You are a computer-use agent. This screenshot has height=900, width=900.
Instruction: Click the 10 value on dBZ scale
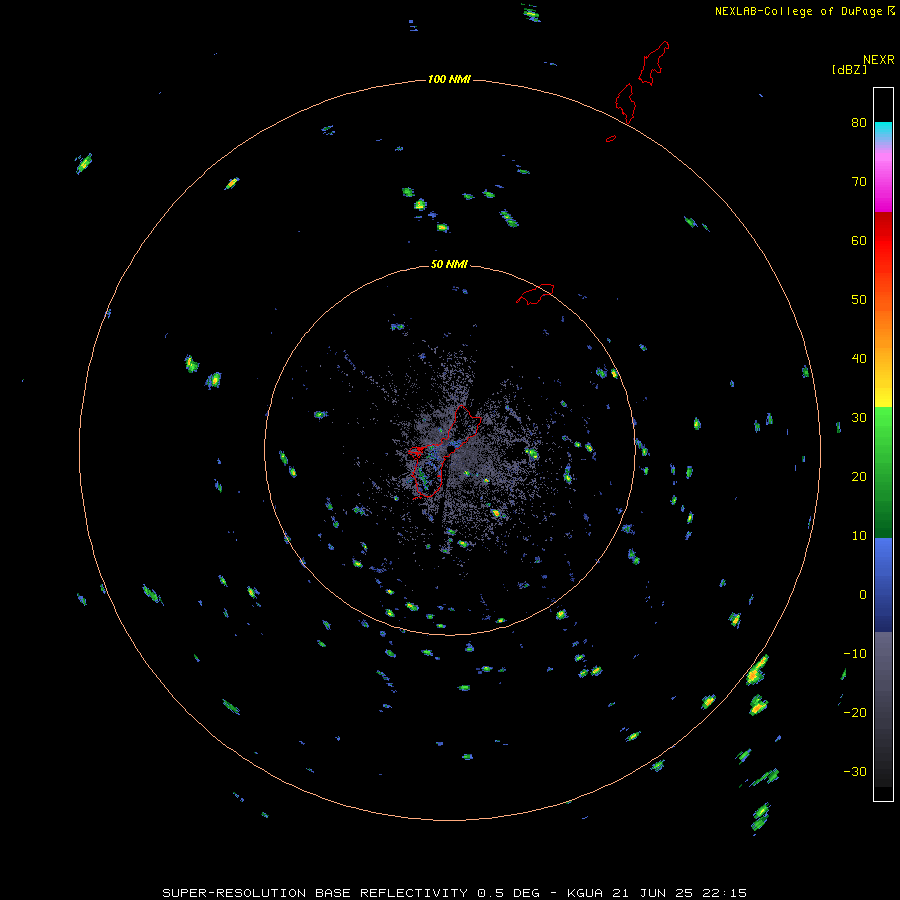click(859, 536)
